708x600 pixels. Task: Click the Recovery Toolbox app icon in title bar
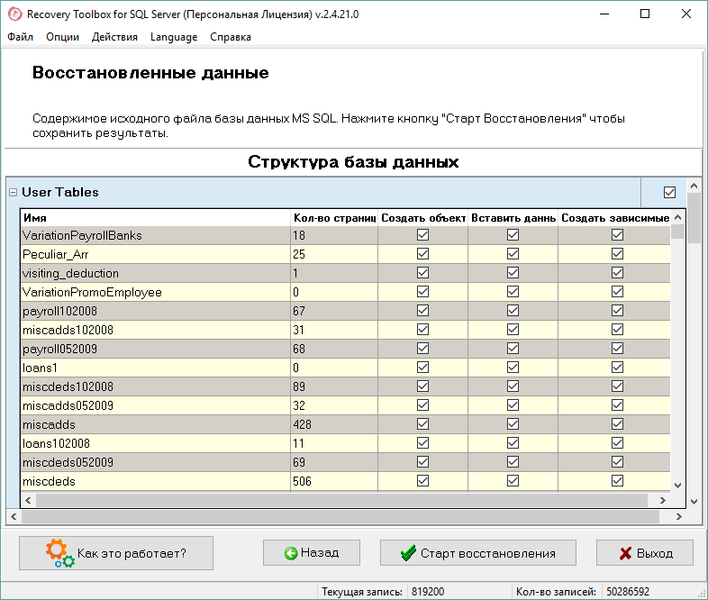click(14, 14)
